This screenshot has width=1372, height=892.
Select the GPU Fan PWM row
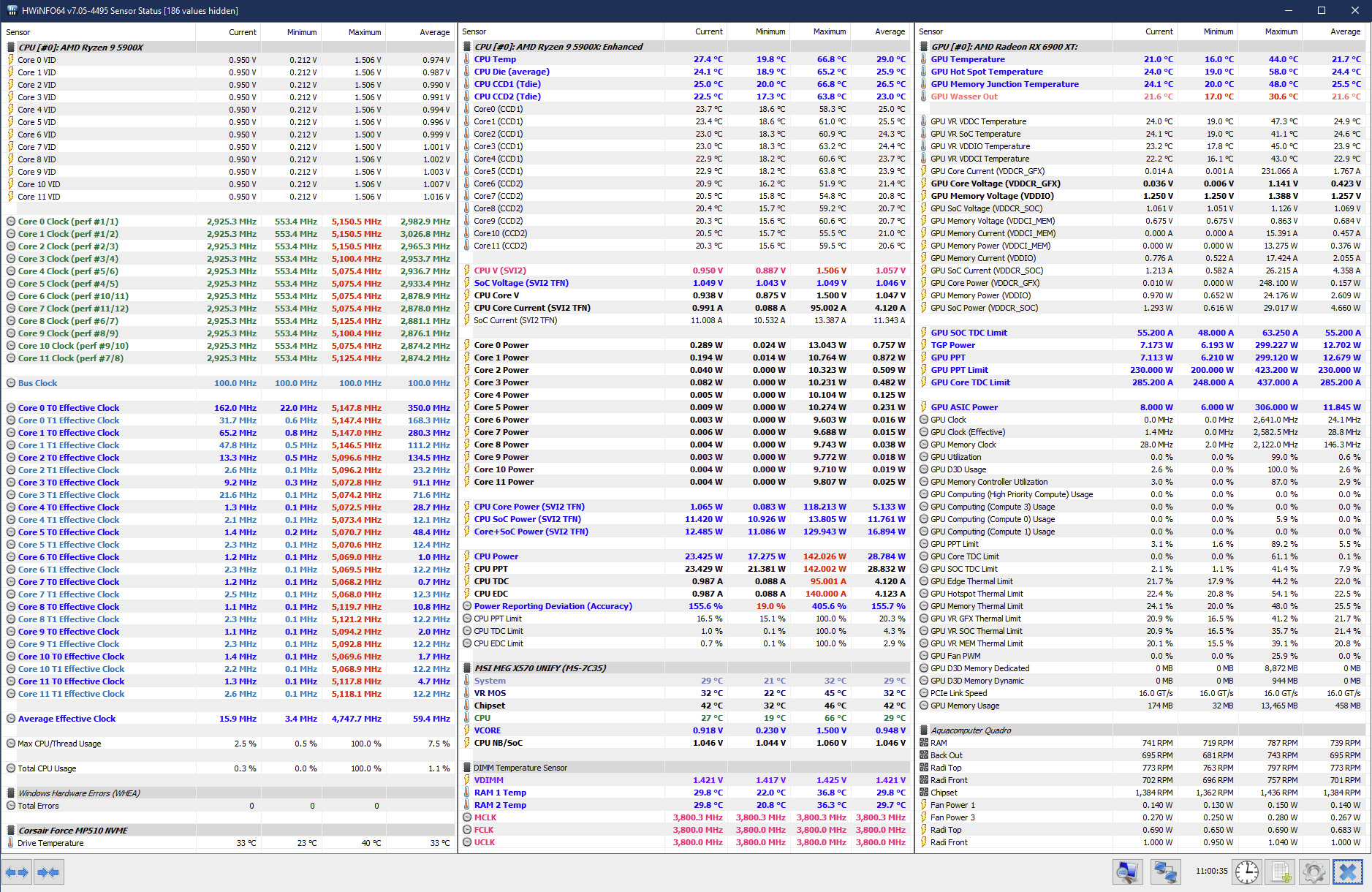[1142, 656]
